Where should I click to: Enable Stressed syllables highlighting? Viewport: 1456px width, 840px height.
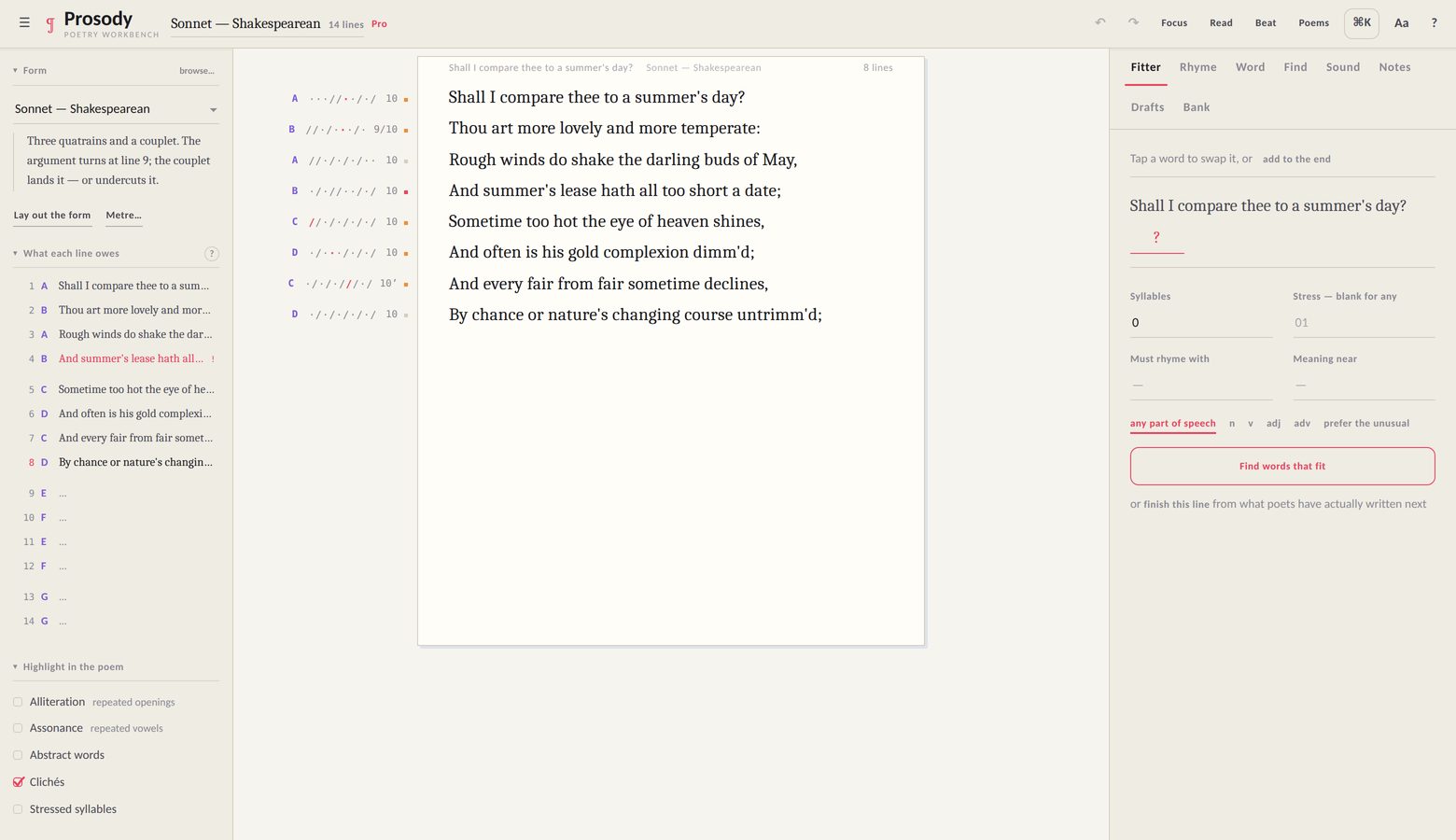coord(18,809)
